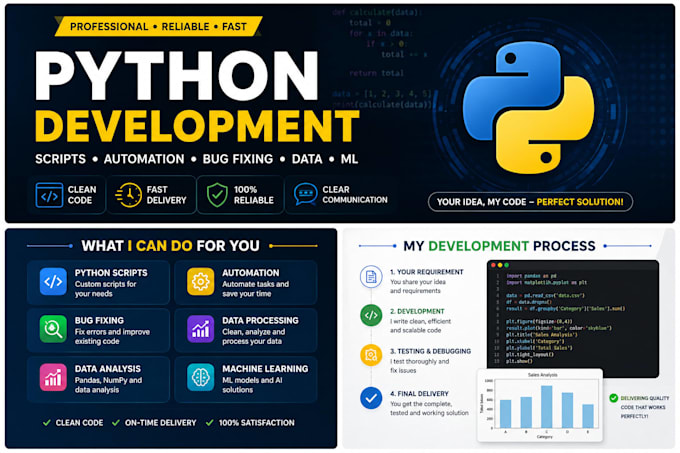This screenshot has width=680, height=453.
Task: Click the My Development Process heading
Action: pyautogui.click(x=499, y=246)
